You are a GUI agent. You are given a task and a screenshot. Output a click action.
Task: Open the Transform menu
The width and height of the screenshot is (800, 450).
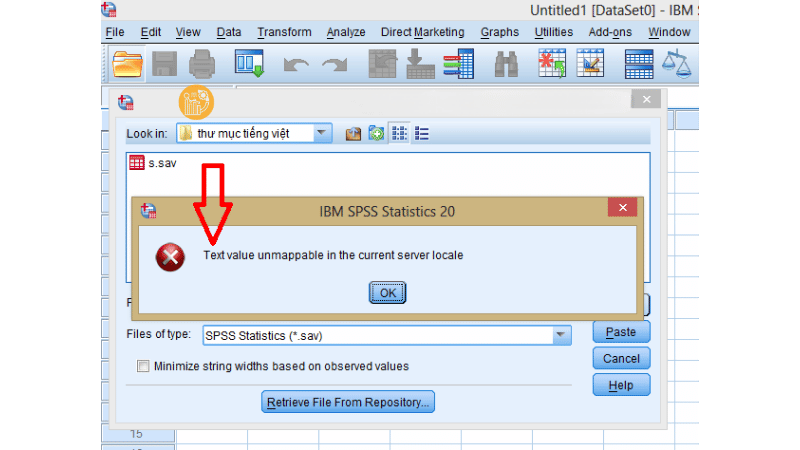(x=284, y=32)
